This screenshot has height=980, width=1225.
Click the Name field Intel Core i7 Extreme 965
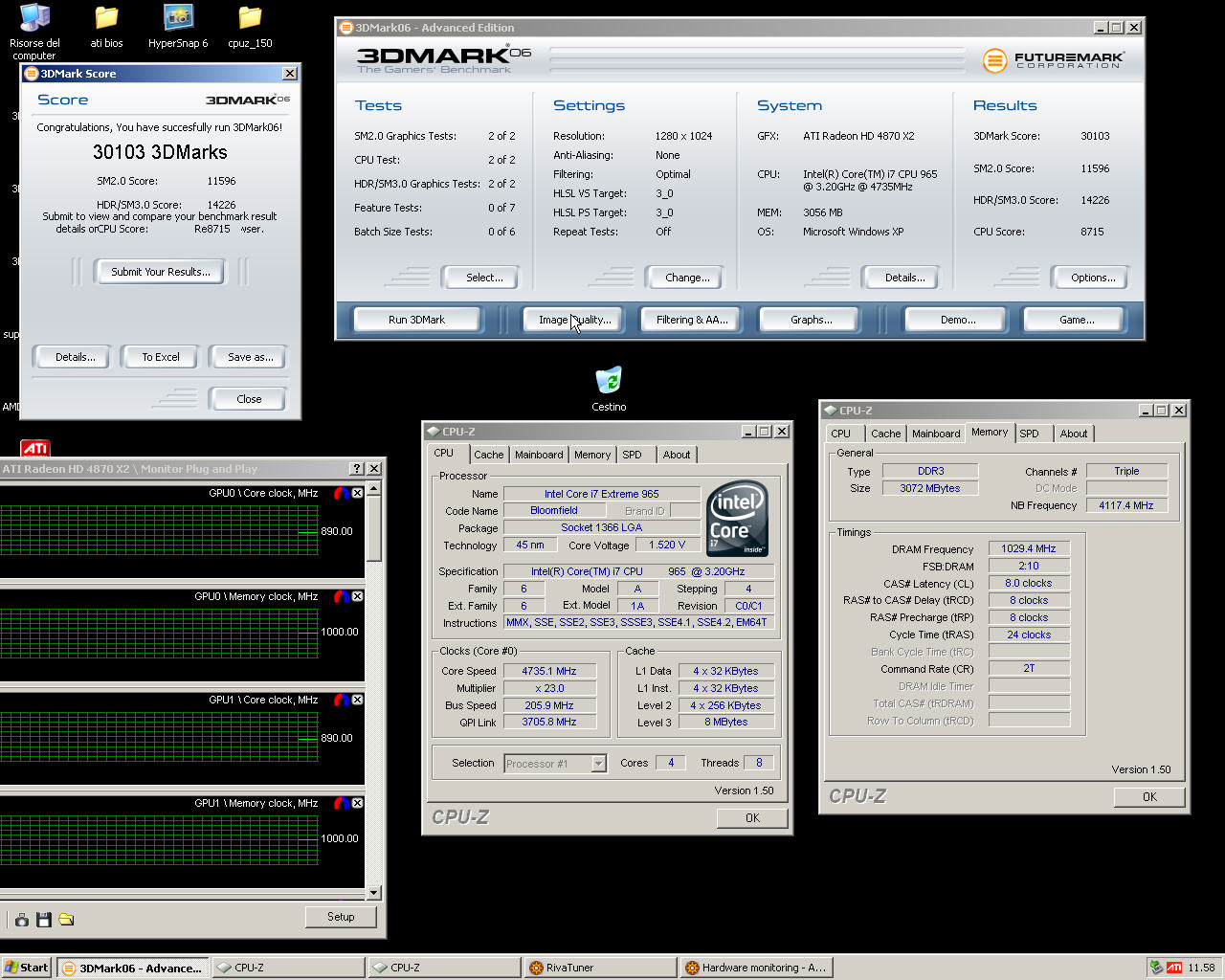602,494
